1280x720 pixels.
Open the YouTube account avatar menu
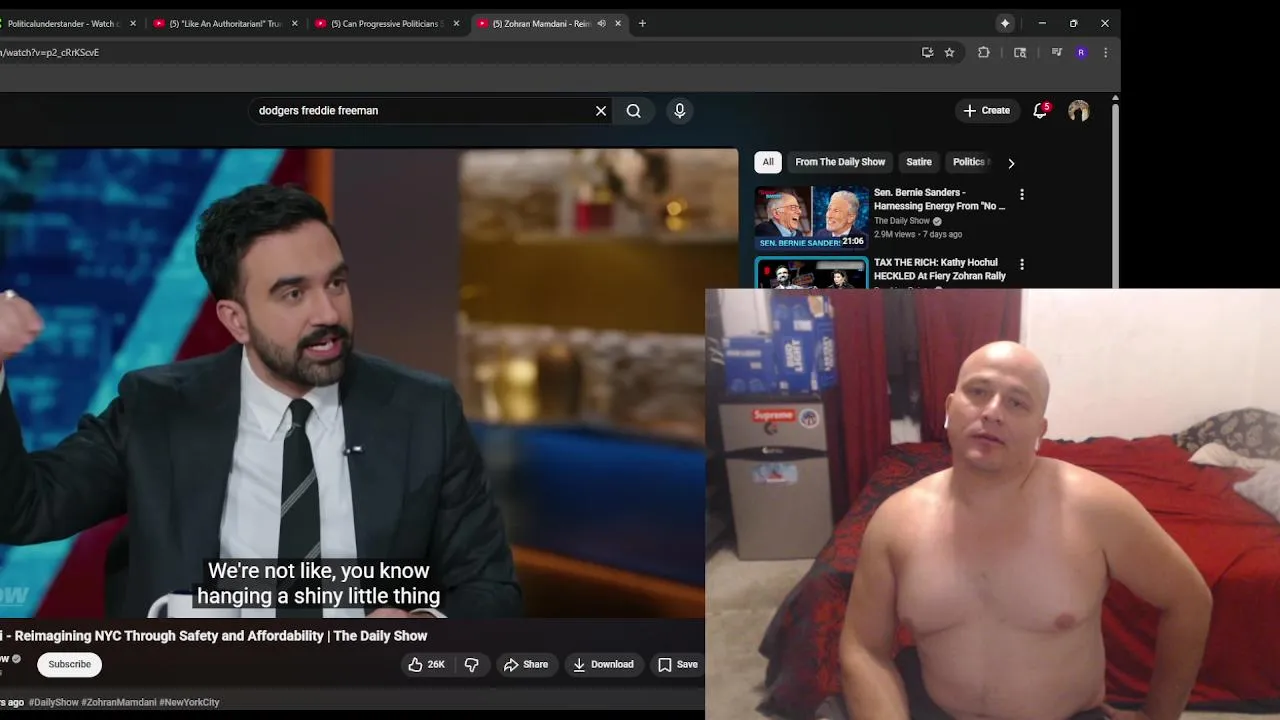pyautogui.click(x=1078, y=111)
